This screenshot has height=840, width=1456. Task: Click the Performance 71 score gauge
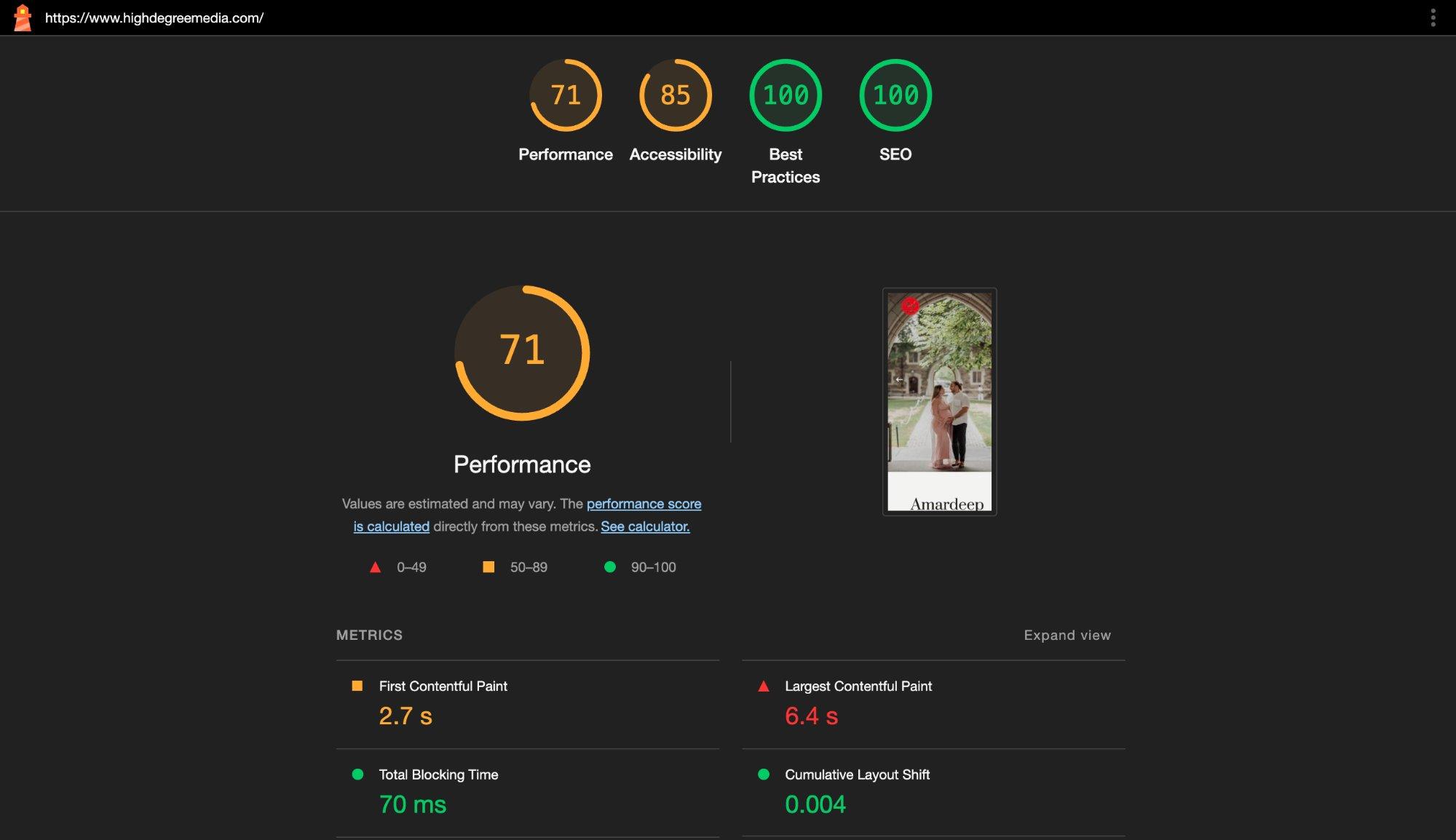[x=566, y=95]
